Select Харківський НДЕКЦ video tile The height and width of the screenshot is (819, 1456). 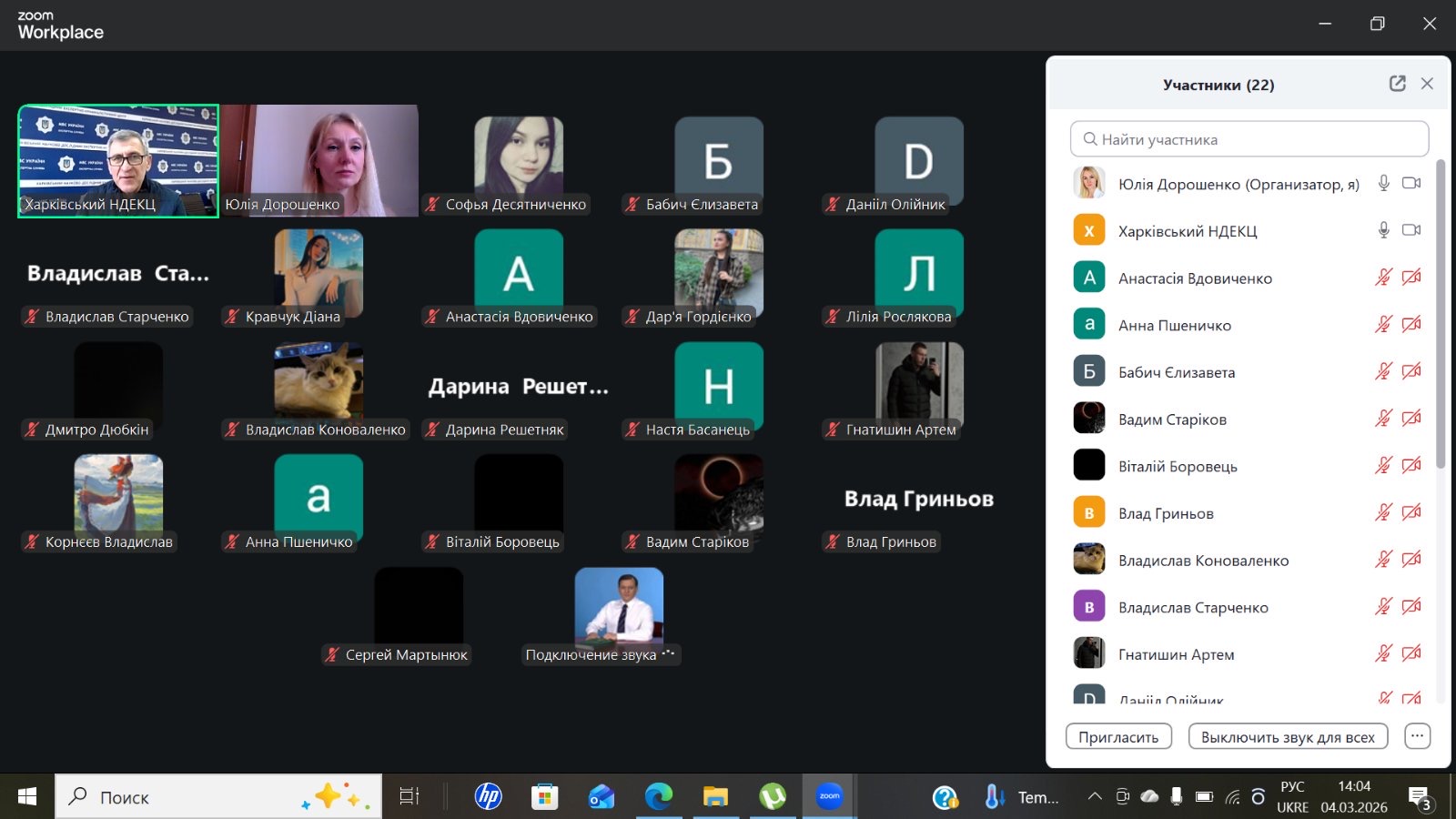pos(118,161)
